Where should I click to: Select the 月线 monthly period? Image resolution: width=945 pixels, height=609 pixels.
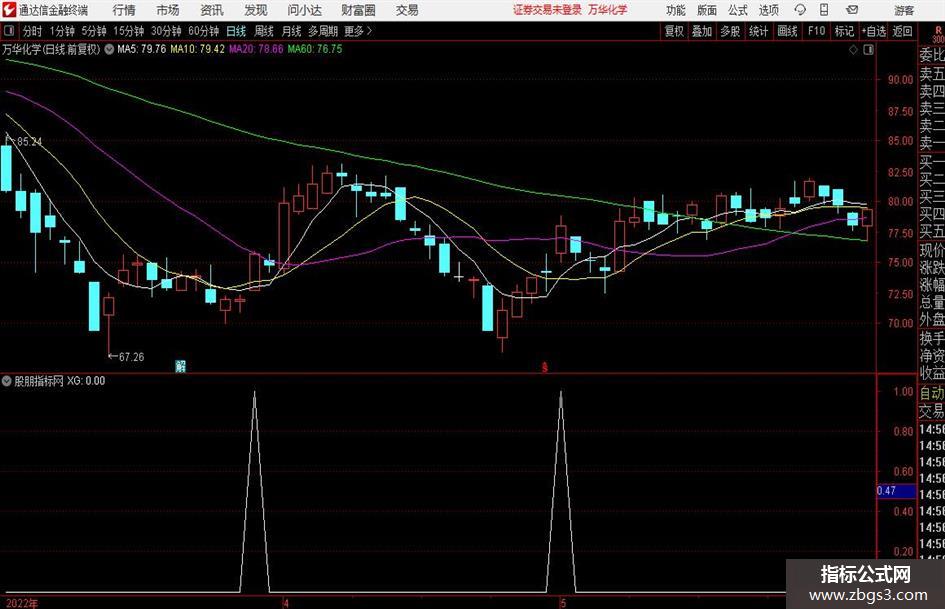click(x=292, y=31)
